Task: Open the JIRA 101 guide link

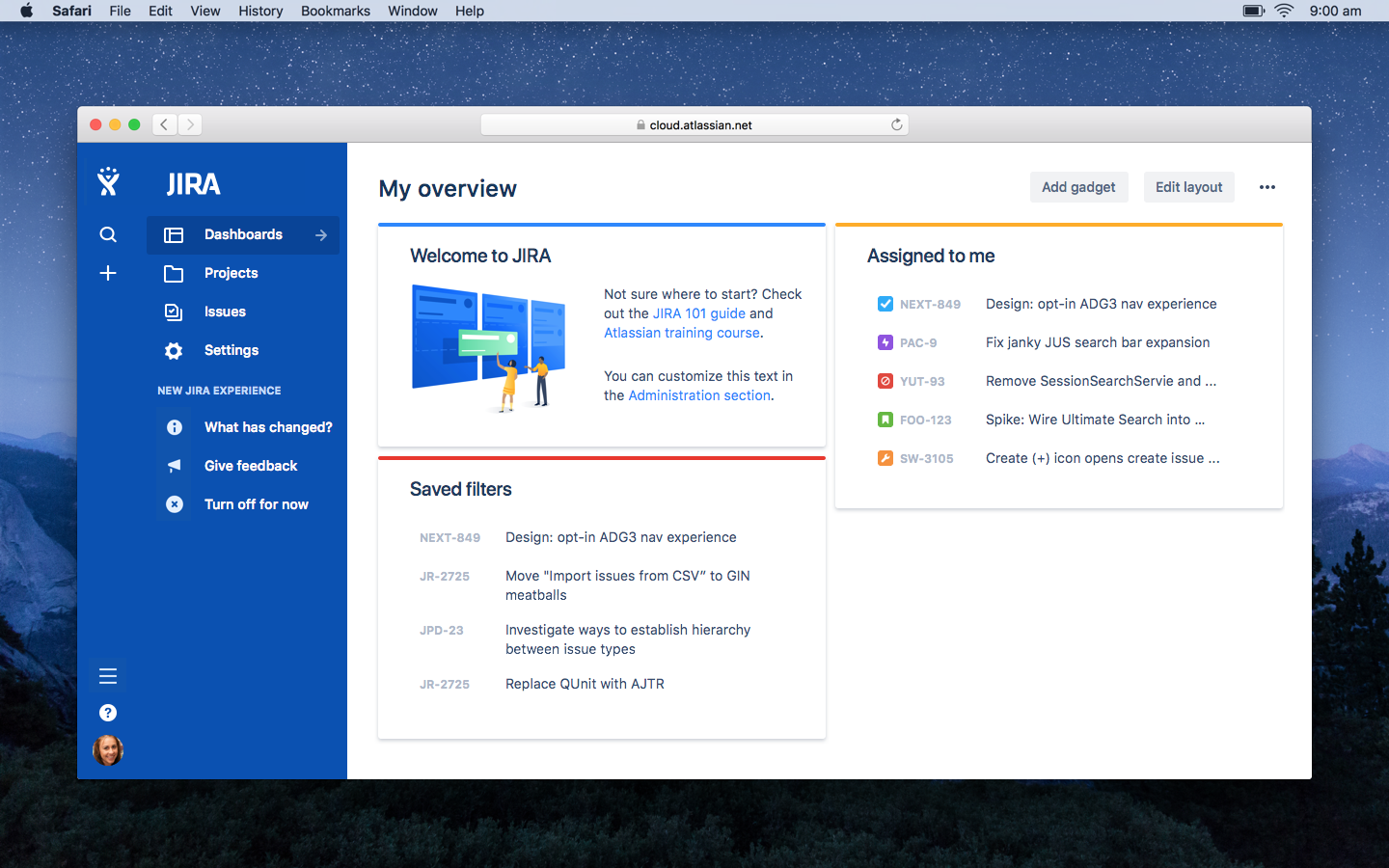Action: [x=699, y=313]
